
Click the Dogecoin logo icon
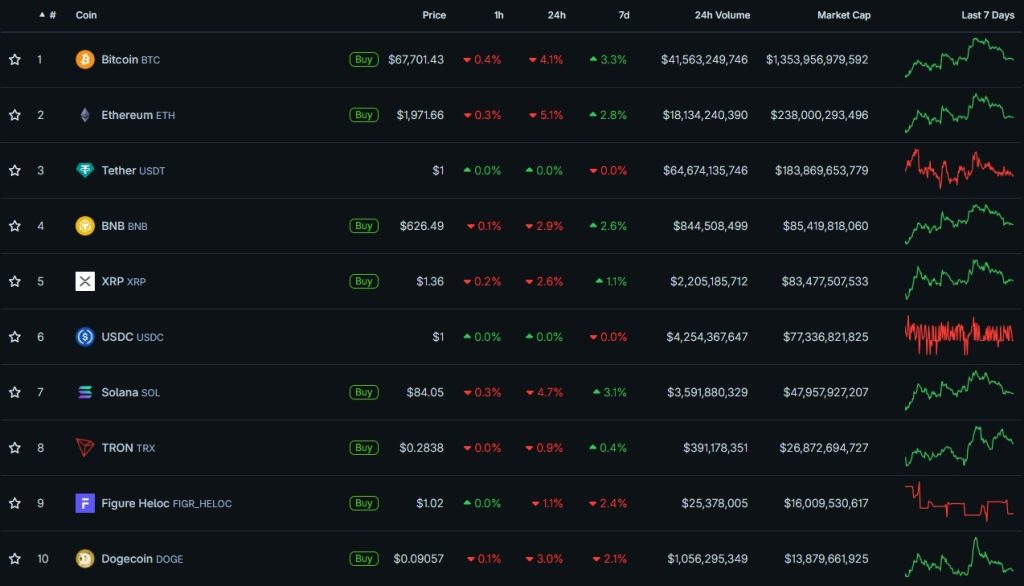[85, 558]
